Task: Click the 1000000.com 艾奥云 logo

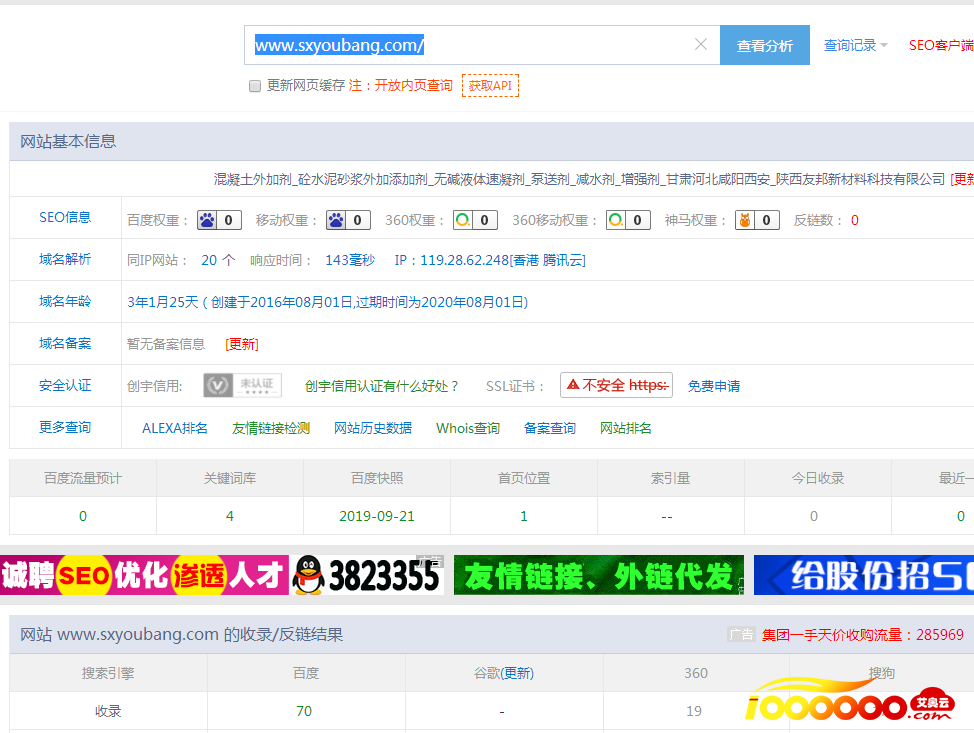Action: coord(850,701)
